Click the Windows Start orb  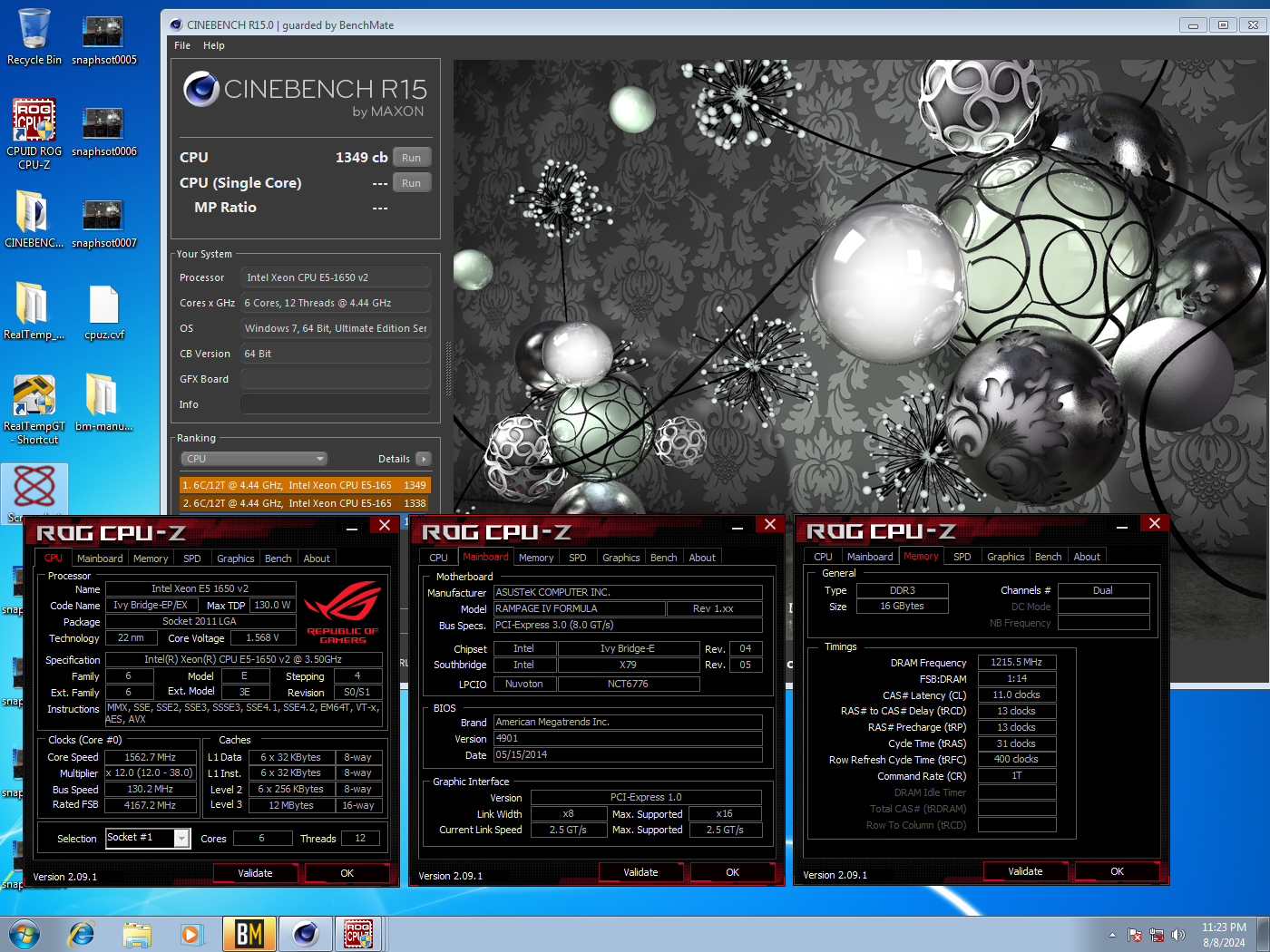pos(24,934)
